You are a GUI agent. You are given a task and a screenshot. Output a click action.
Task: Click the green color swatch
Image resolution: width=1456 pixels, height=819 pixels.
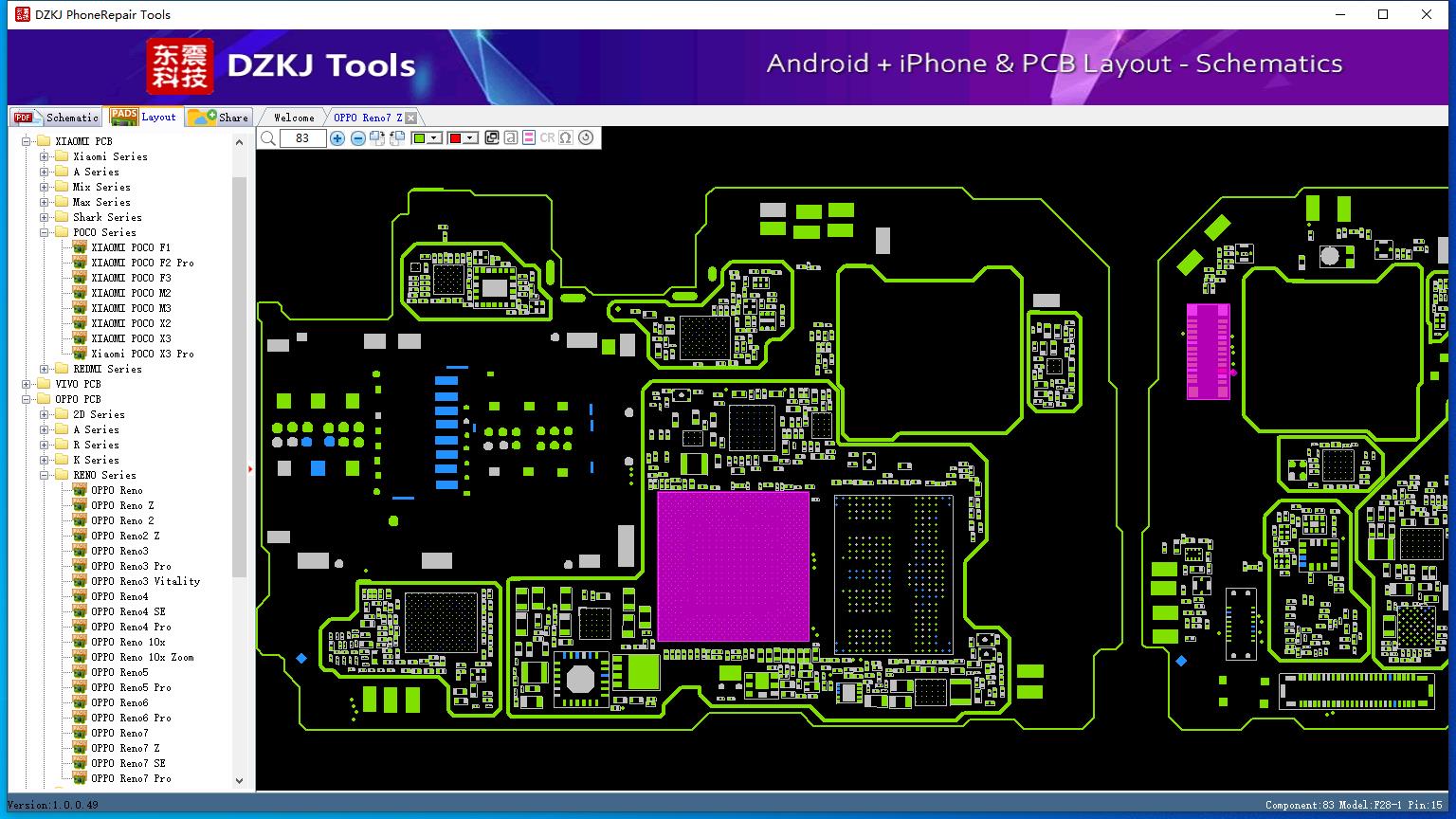click(x=419, y=138)
